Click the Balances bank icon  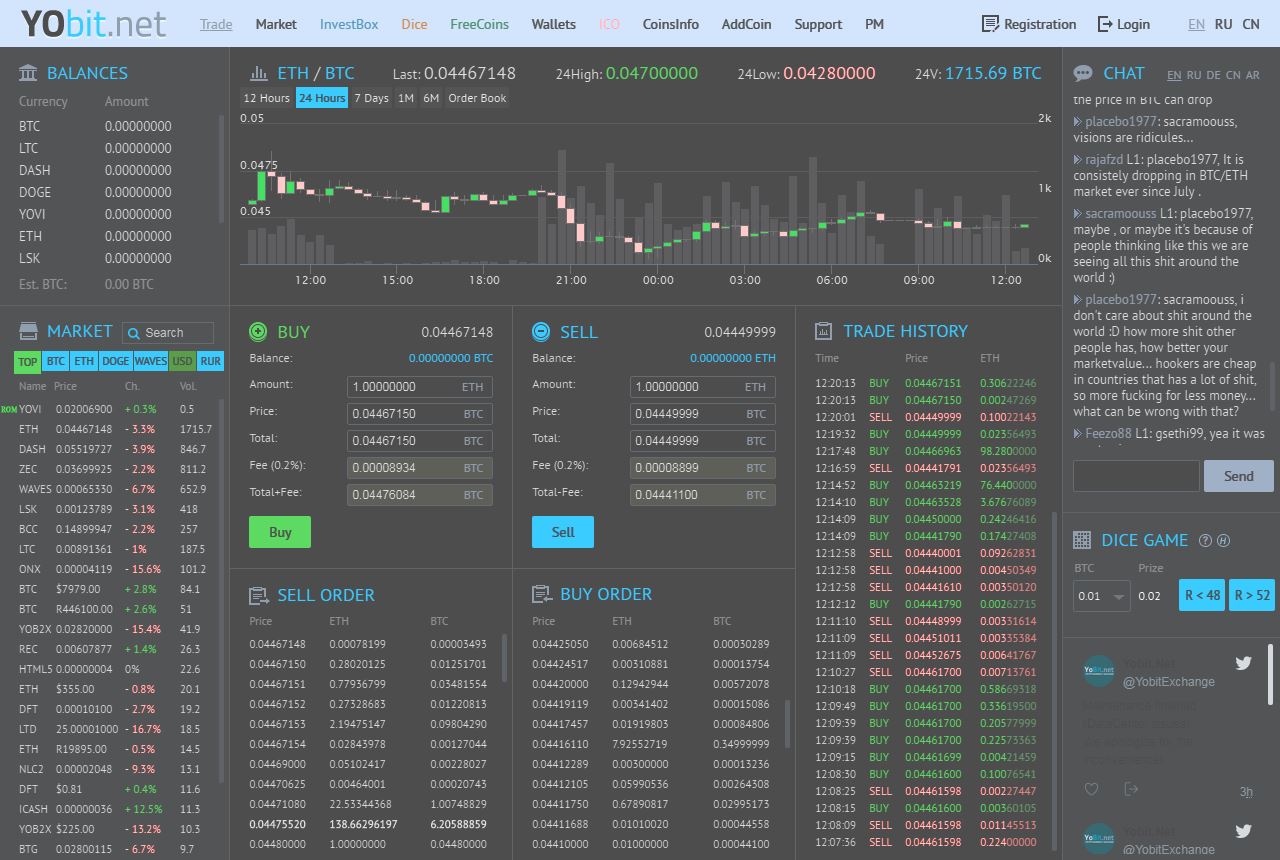(28, 73)
